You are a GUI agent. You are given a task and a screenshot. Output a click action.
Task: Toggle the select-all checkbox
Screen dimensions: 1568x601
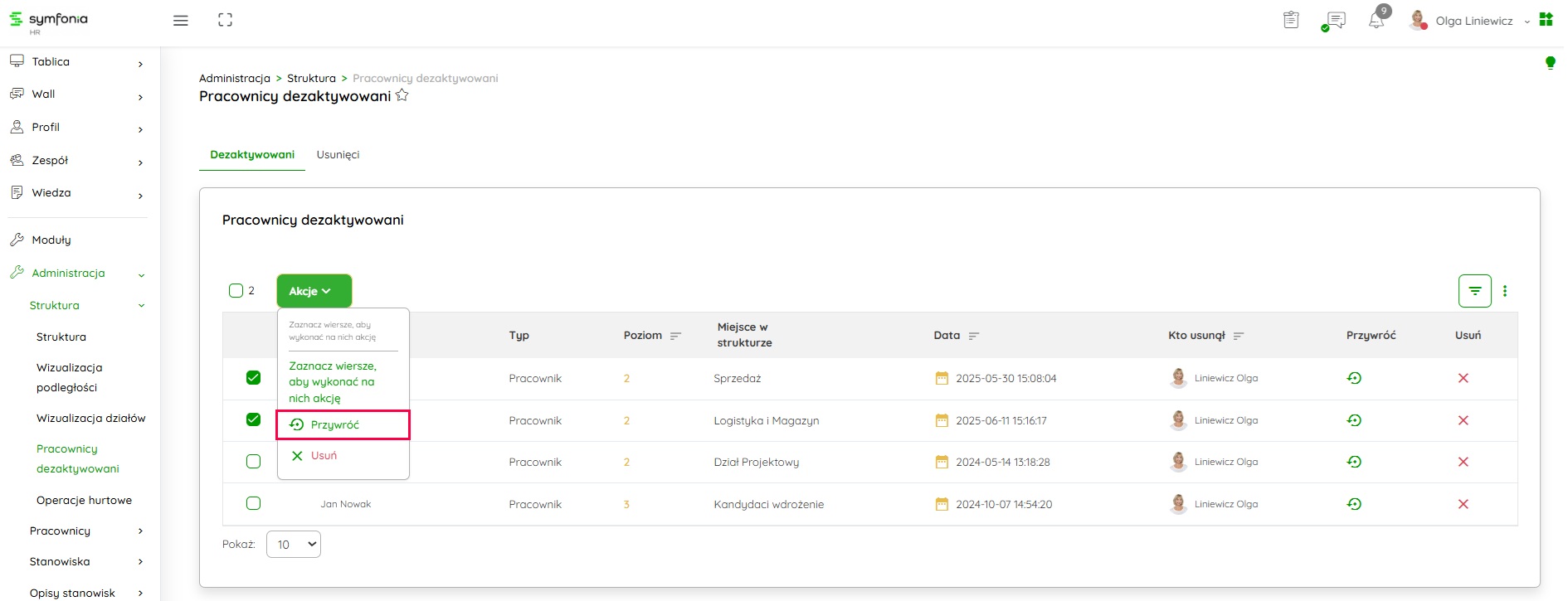236,290
